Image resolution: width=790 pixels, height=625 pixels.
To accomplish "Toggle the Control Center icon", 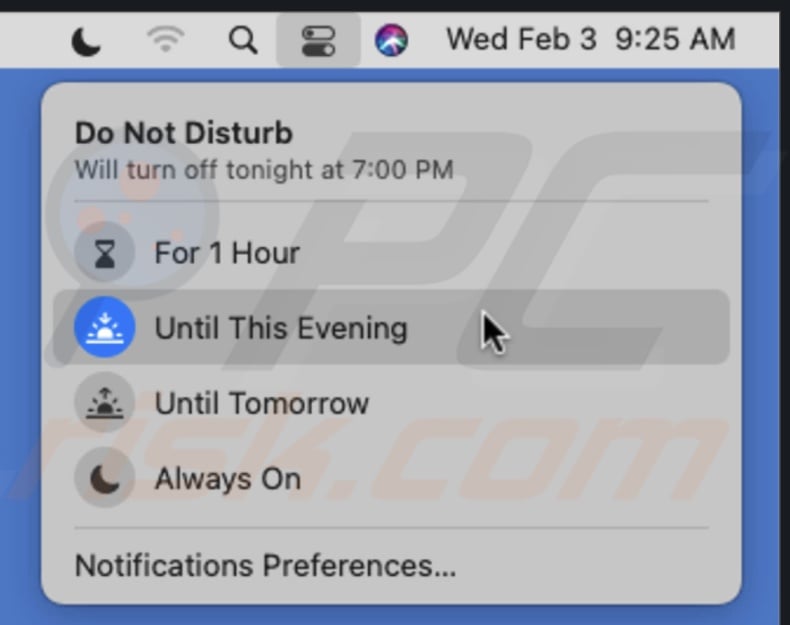I will click(x=318, y=40).
